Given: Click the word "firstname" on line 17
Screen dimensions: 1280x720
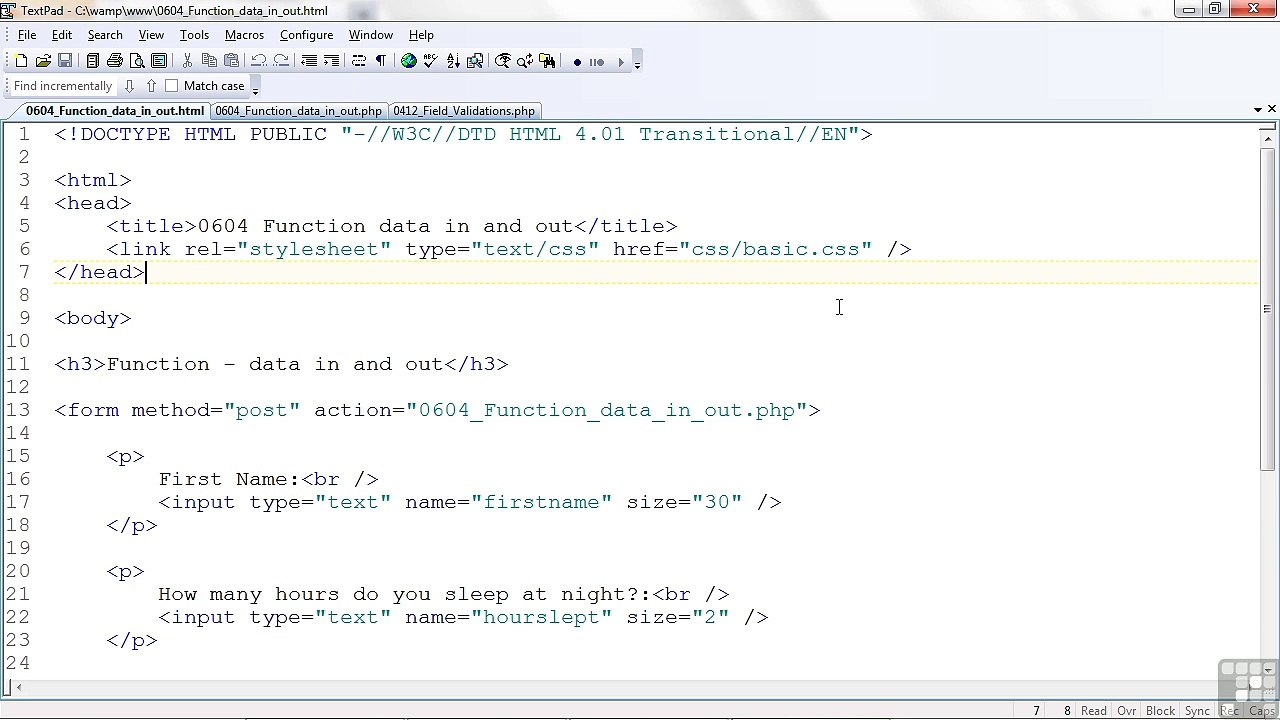Looking at the screenshot, I should pyautogui.click(x=541, y=502).
